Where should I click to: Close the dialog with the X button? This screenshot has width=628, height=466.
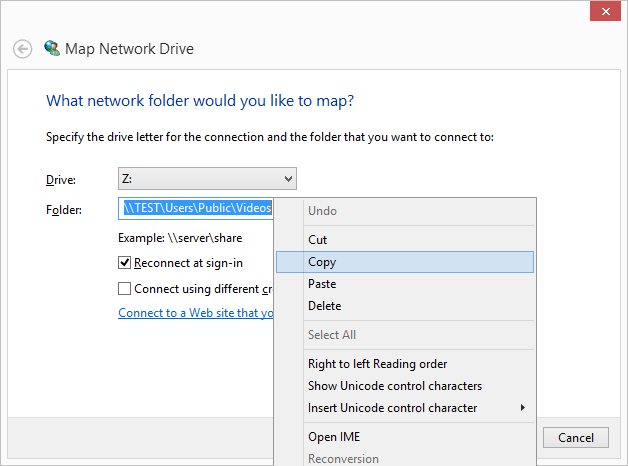click(603, 11)
